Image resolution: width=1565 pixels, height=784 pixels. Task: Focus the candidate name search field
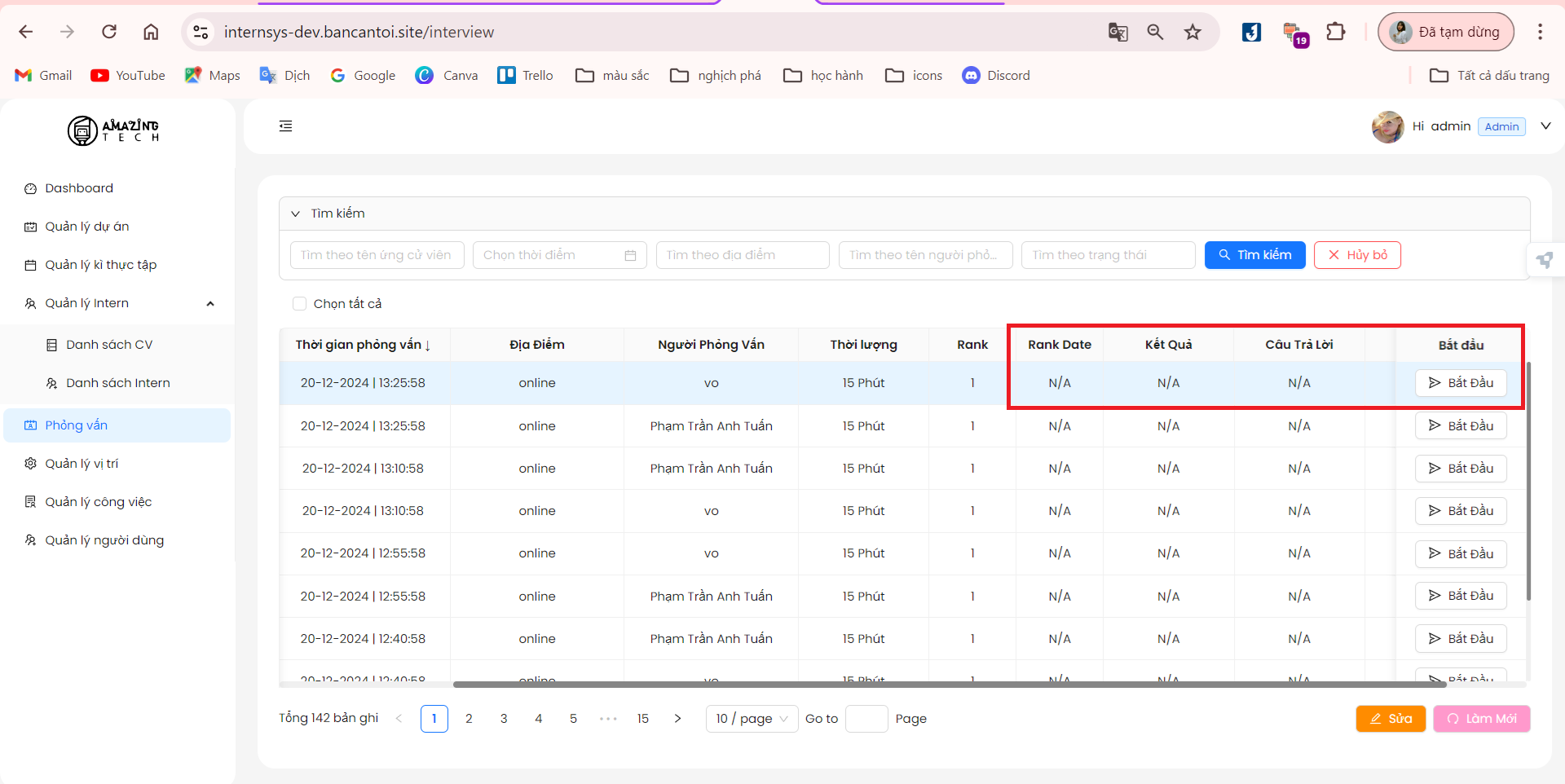click(377, 255)
